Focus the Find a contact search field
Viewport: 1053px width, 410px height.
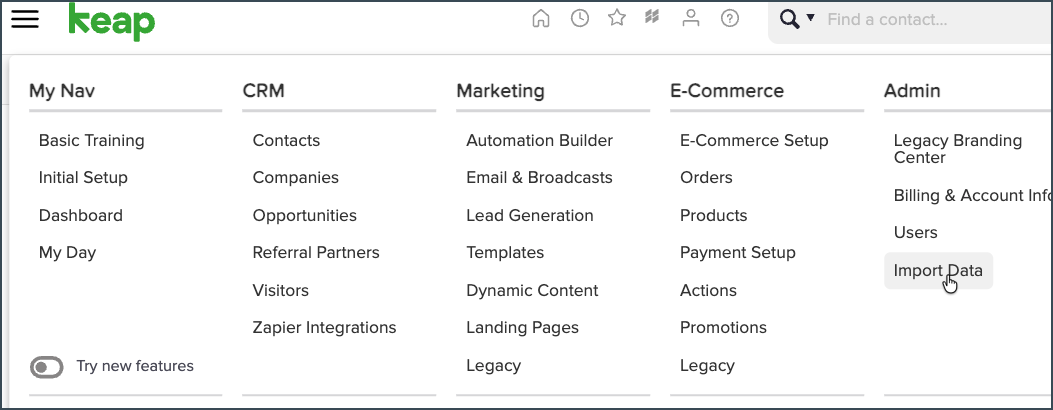click(x=937, y=19)
